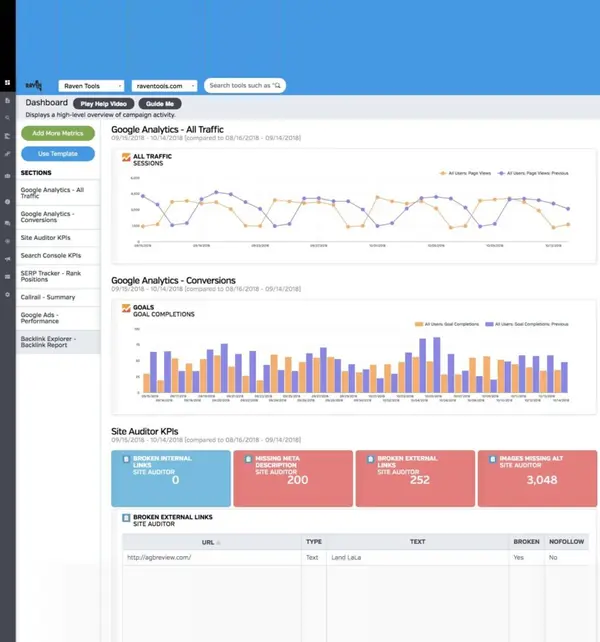Open the chat bubbles icon in sidebar
Image resolution: width=600 pixels, height=642 pixels.
[7, 224]
